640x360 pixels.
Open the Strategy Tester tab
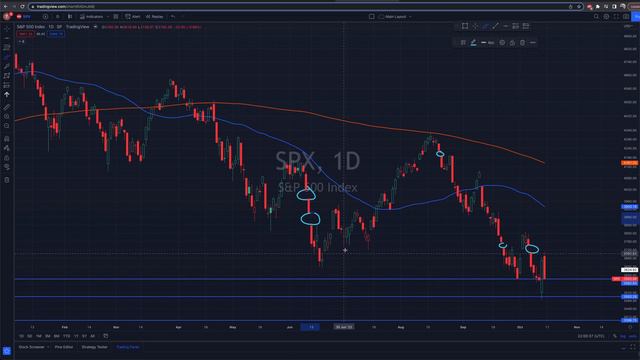[95, 347]
